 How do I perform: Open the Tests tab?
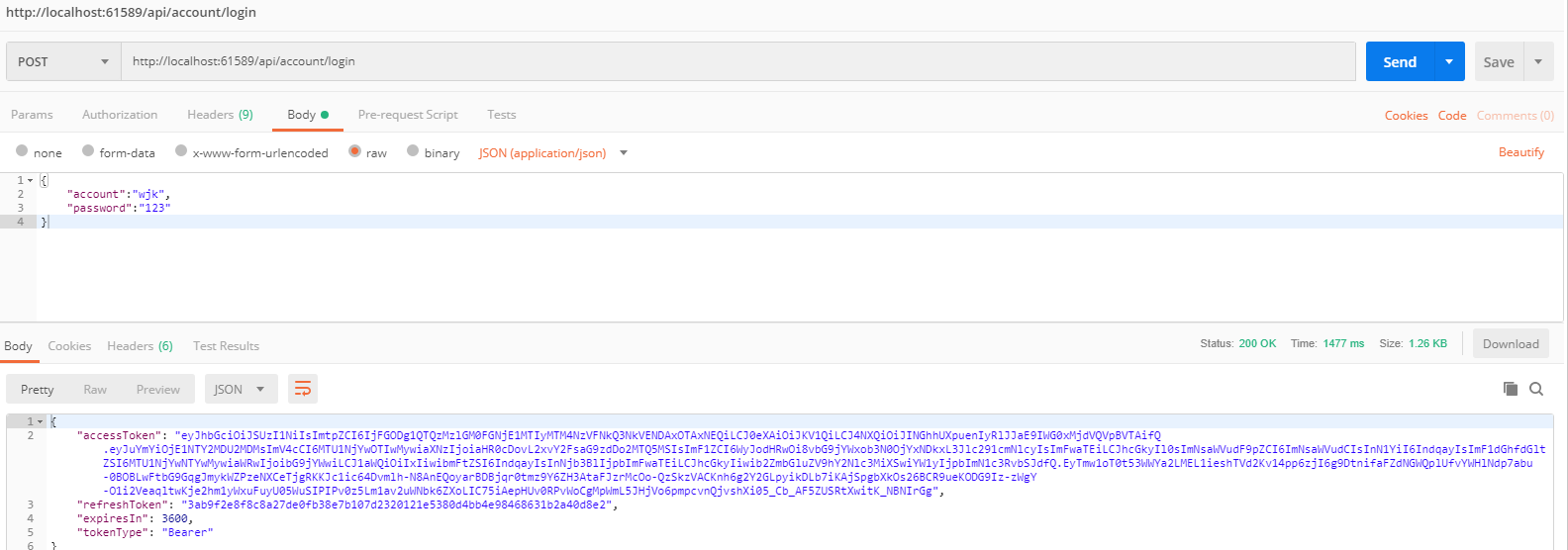[x=502, y=115]
